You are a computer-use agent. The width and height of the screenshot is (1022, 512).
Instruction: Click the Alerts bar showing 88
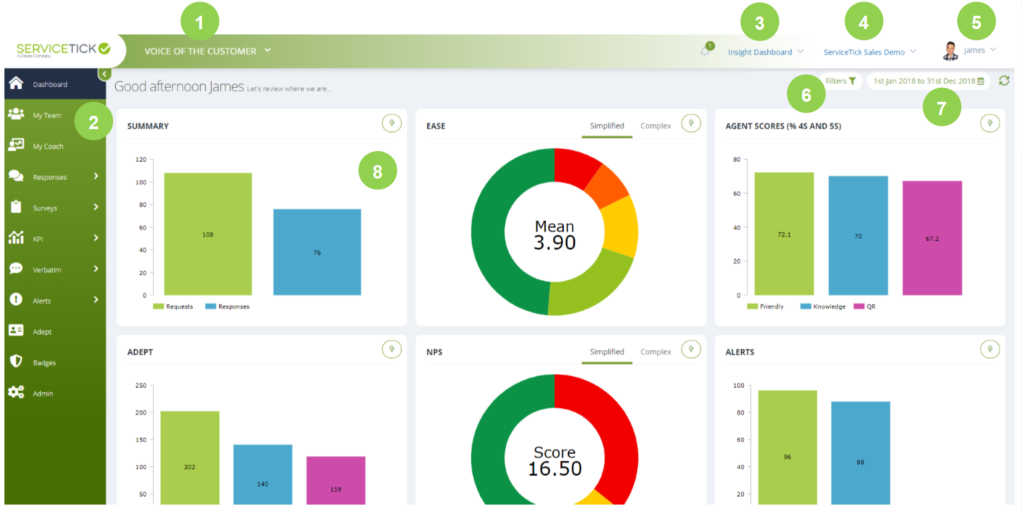click(x=860, y=453)
